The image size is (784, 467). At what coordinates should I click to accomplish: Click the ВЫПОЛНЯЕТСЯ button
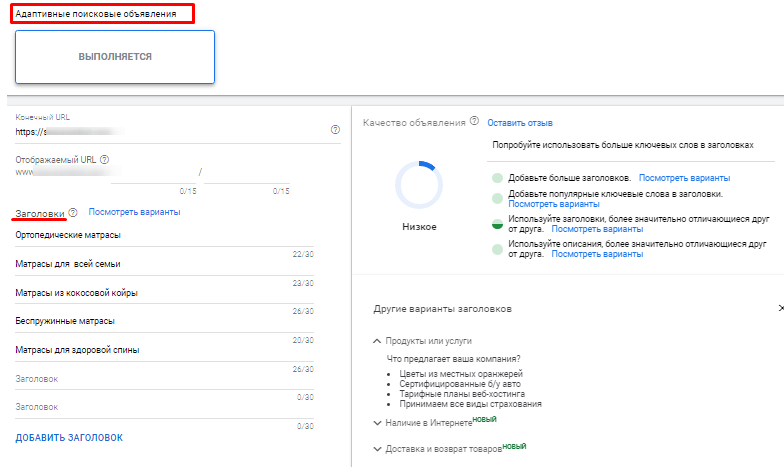coord(115,57)
